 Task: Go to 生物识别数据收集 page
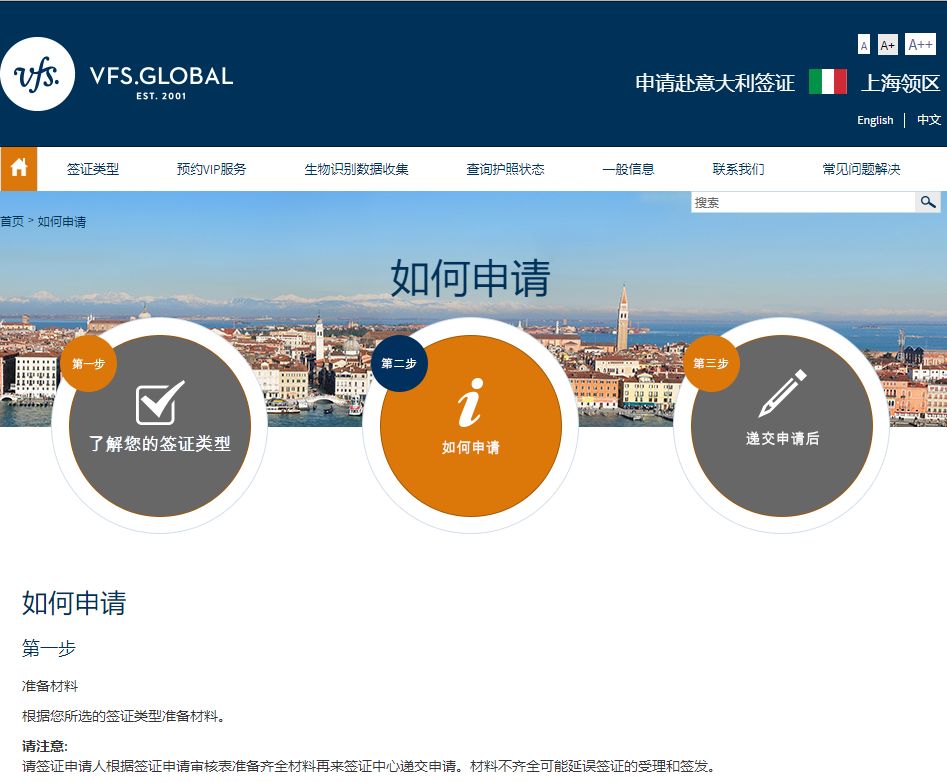[356, 169]
